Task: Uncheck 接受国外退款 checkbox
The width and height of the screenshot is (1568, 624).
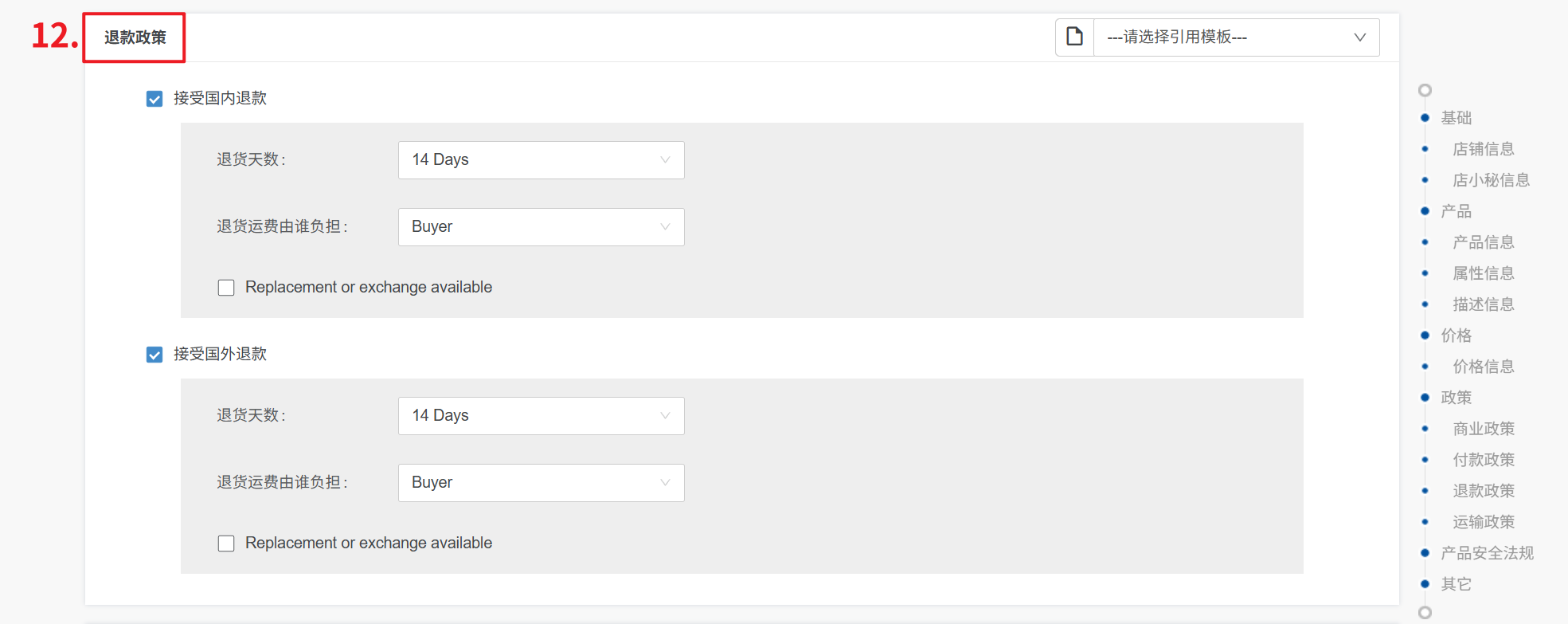Action: (x=154, y=355)
